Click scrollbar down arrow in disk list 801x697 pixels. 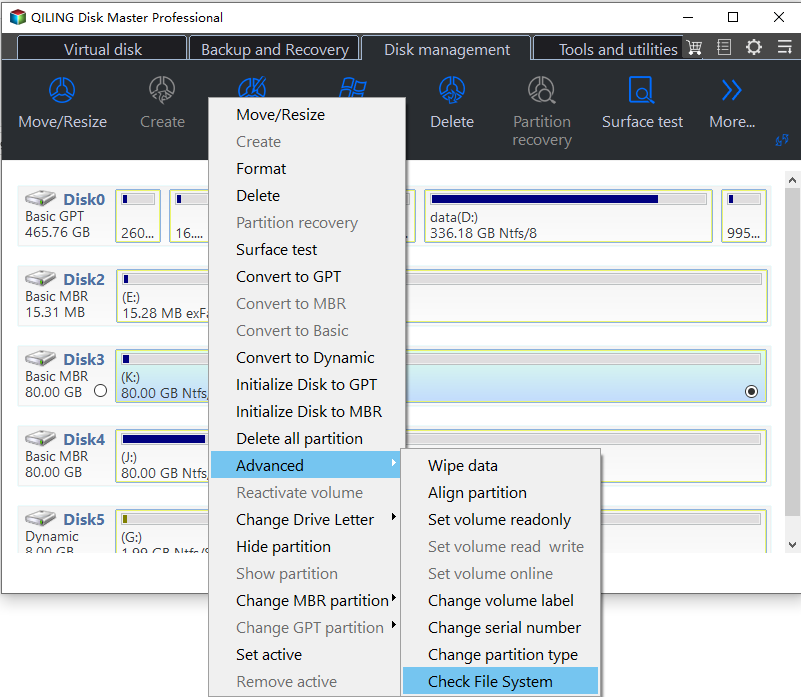pos(792,545)
